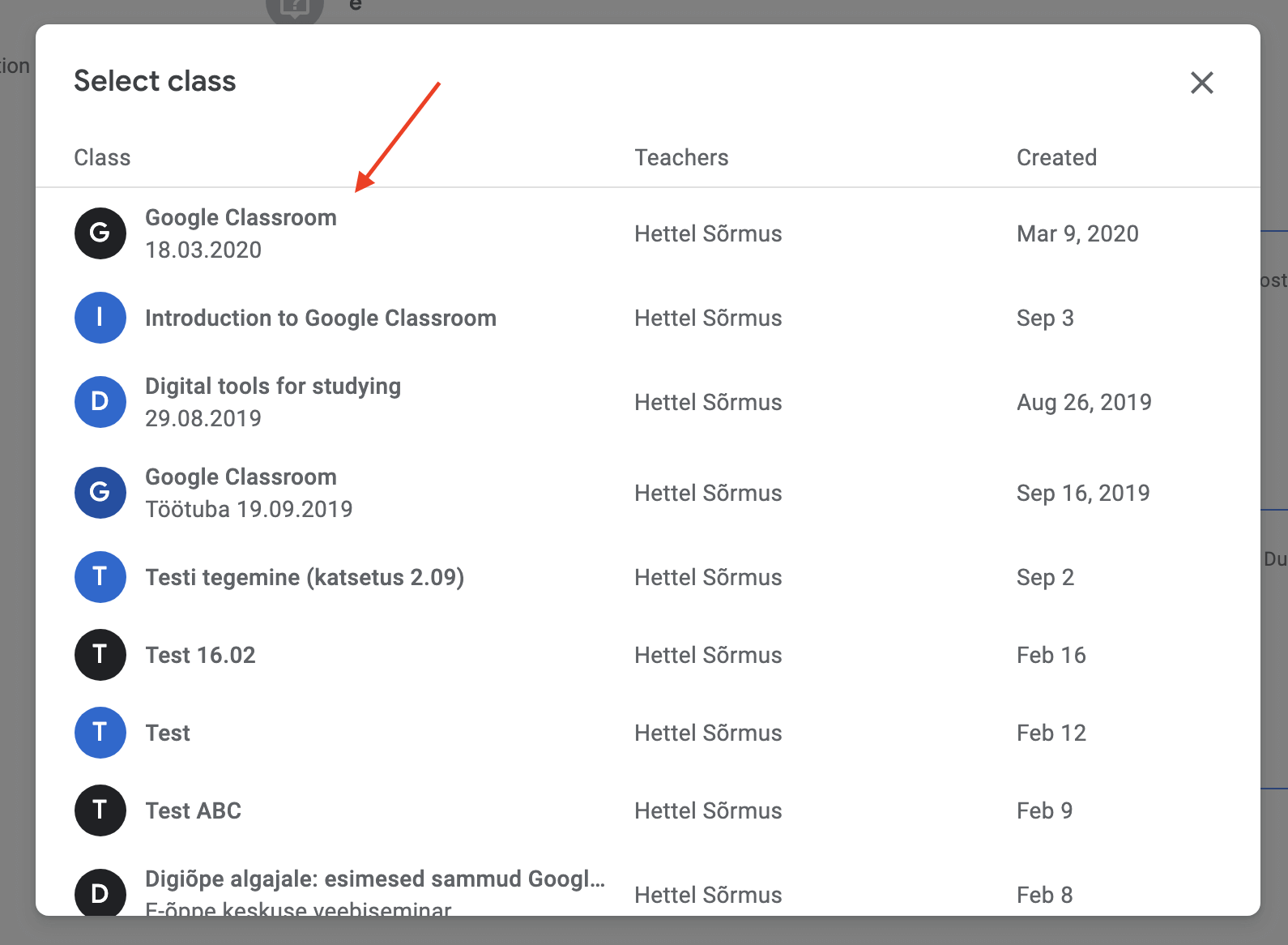1288x945 pixels.
Task: Click the G avatar for Google Classroom 18.03.2020
Action: coord(100,233)
